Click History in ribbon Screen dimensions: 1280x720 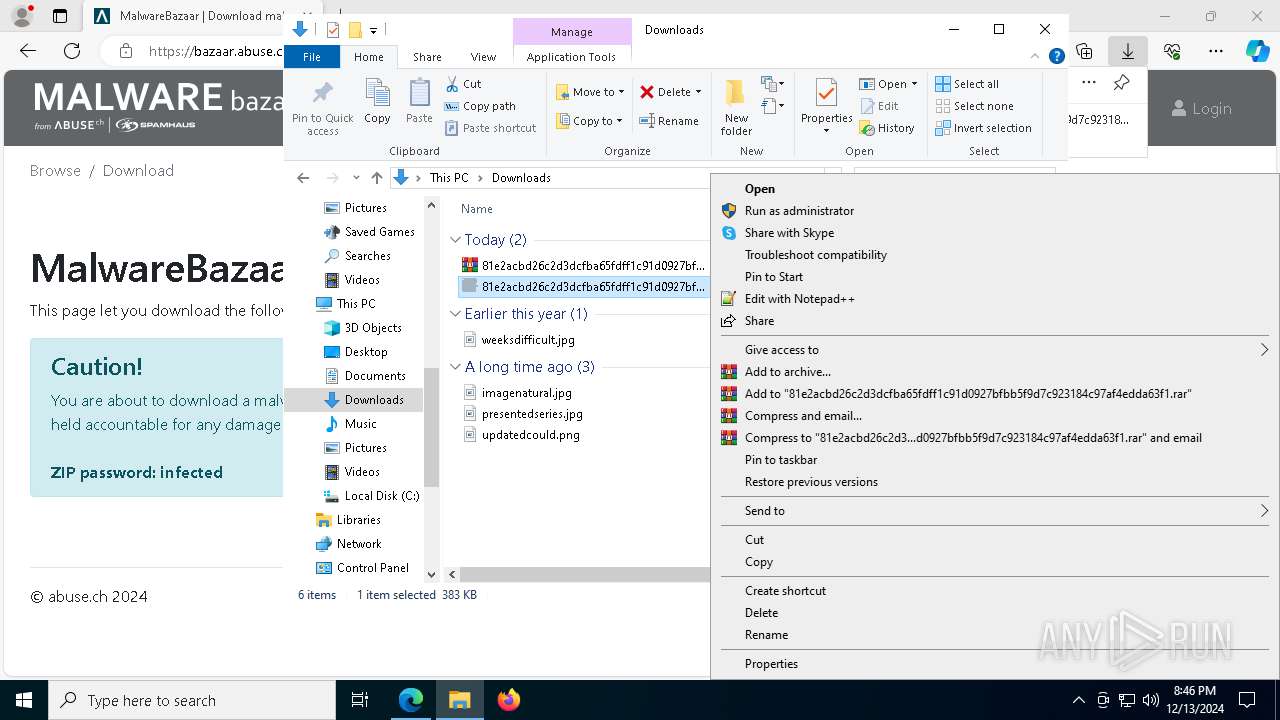(x=887, y=128)
